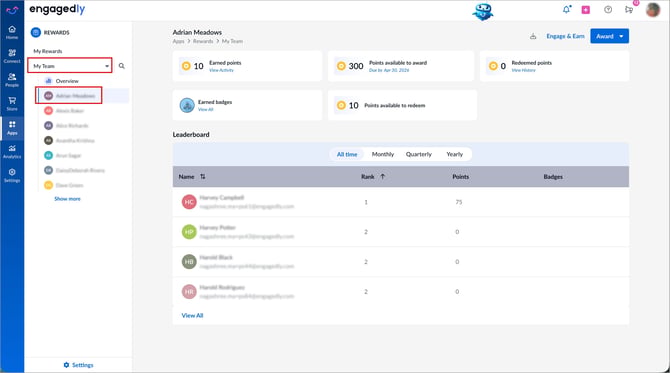Click the Badges column header
Image resolution: width=670 pixels, height=373 pixels.
553,176
